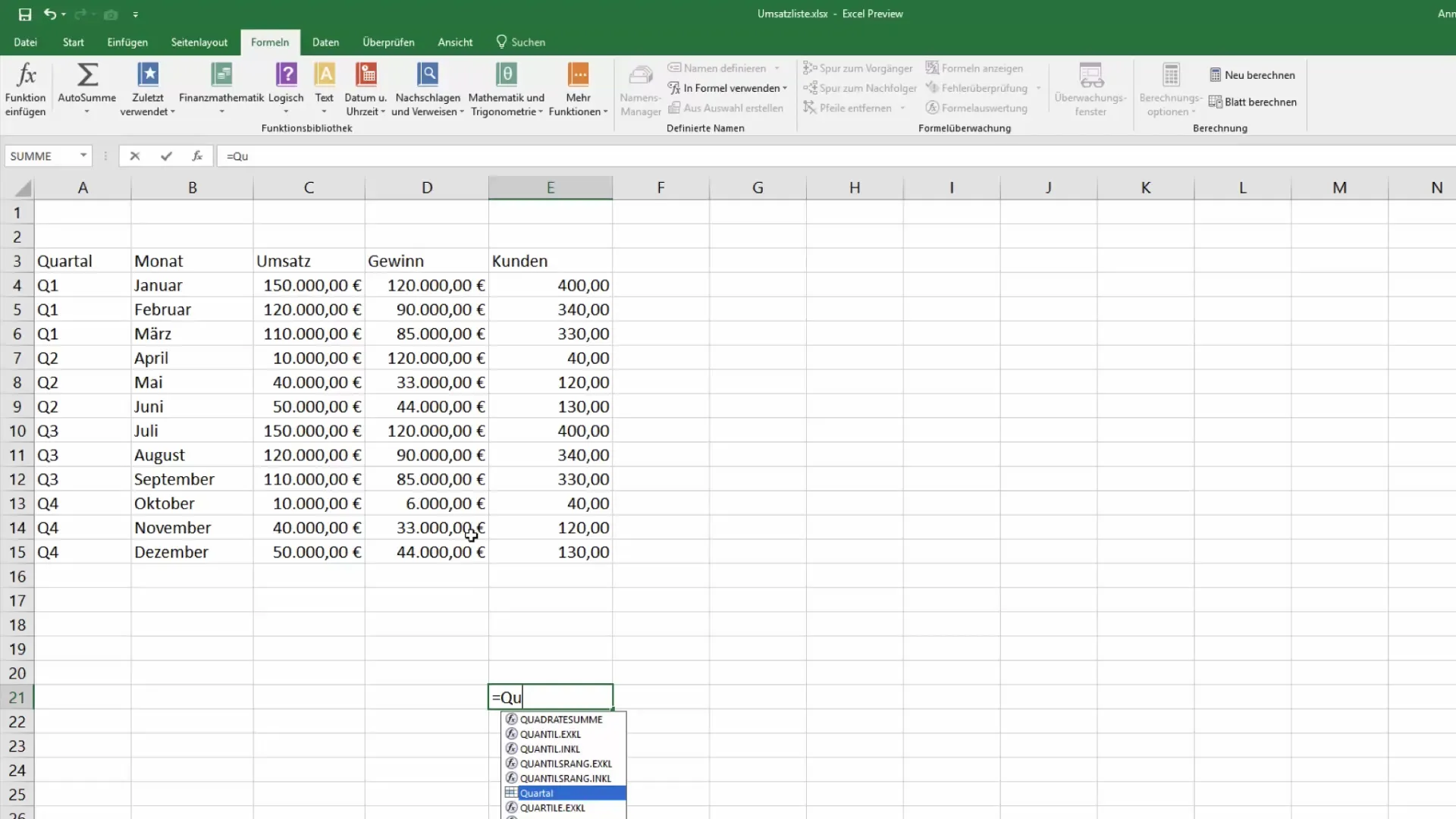The image size is (1456, 819).
Task: Click Spur zum Nachfolger
Action: (x=860, y=88)
